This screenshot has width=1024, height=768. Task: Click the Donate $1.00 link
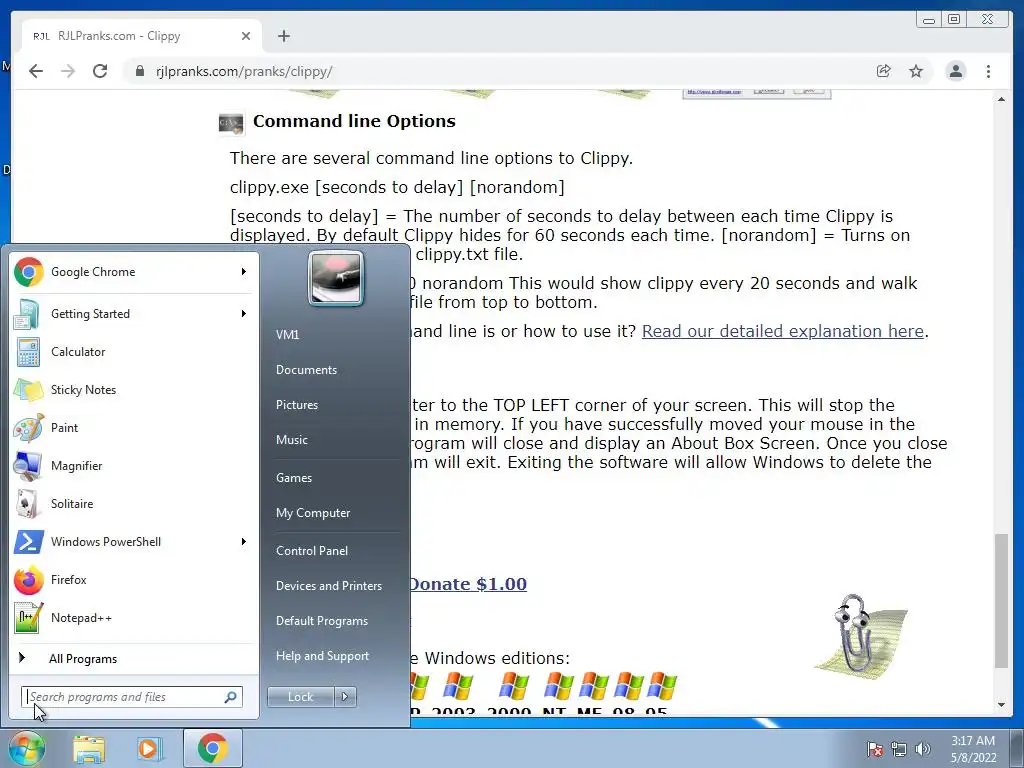pyautogui.click(x=468, y=584)
